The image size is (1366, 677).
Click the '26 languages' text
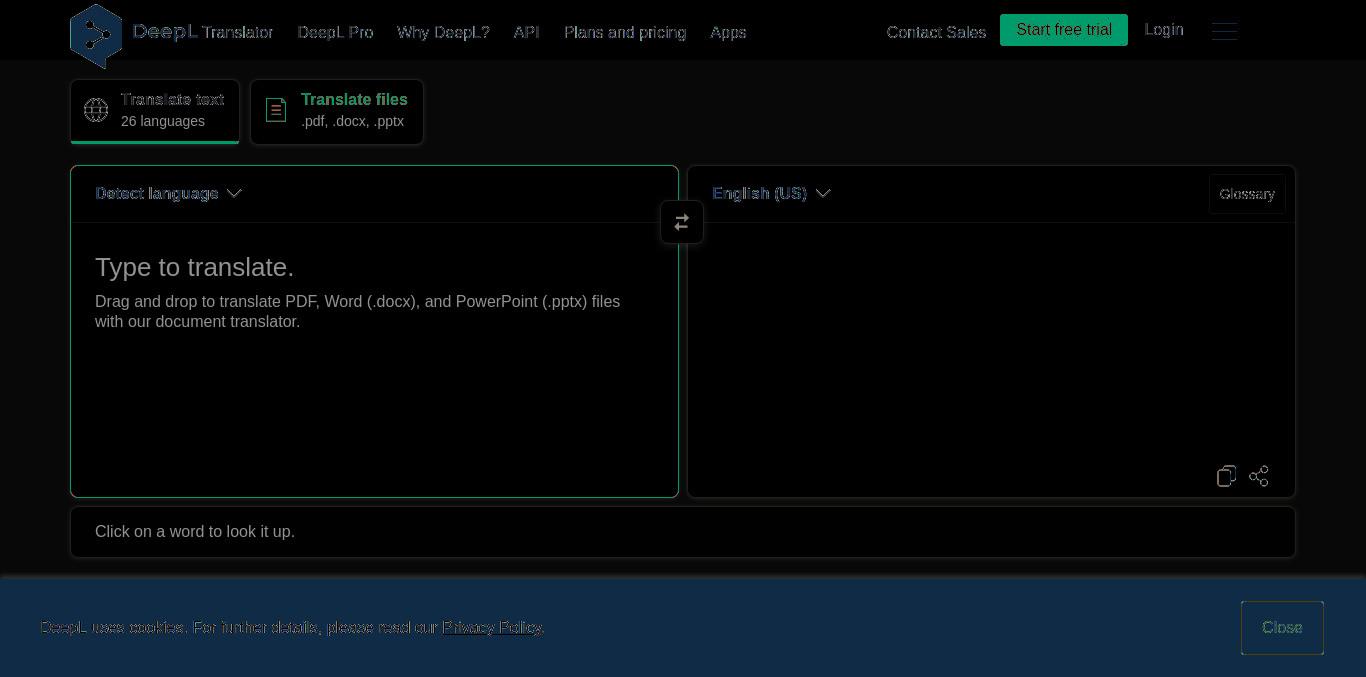(x=163, y=121)
